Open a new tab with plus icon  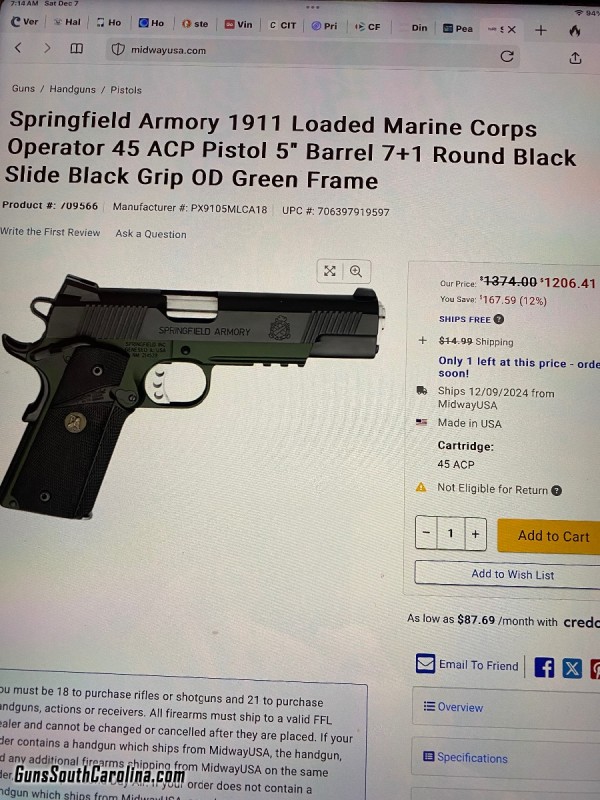coord(541,31)
